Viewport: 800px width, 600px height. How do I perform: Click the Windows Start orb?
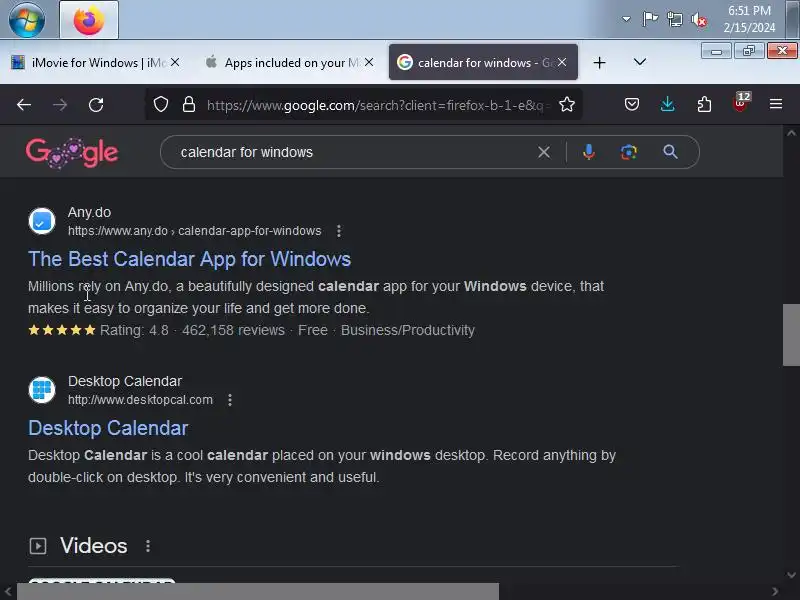[27, 20]
